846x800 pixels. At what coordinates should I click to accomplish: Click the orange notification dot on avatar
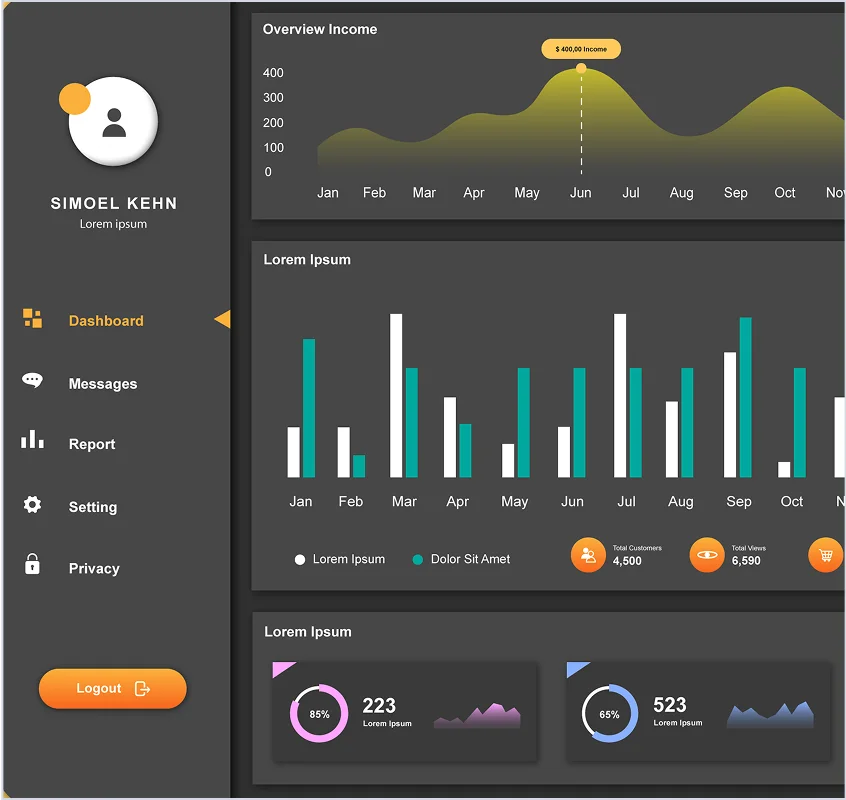74,99
